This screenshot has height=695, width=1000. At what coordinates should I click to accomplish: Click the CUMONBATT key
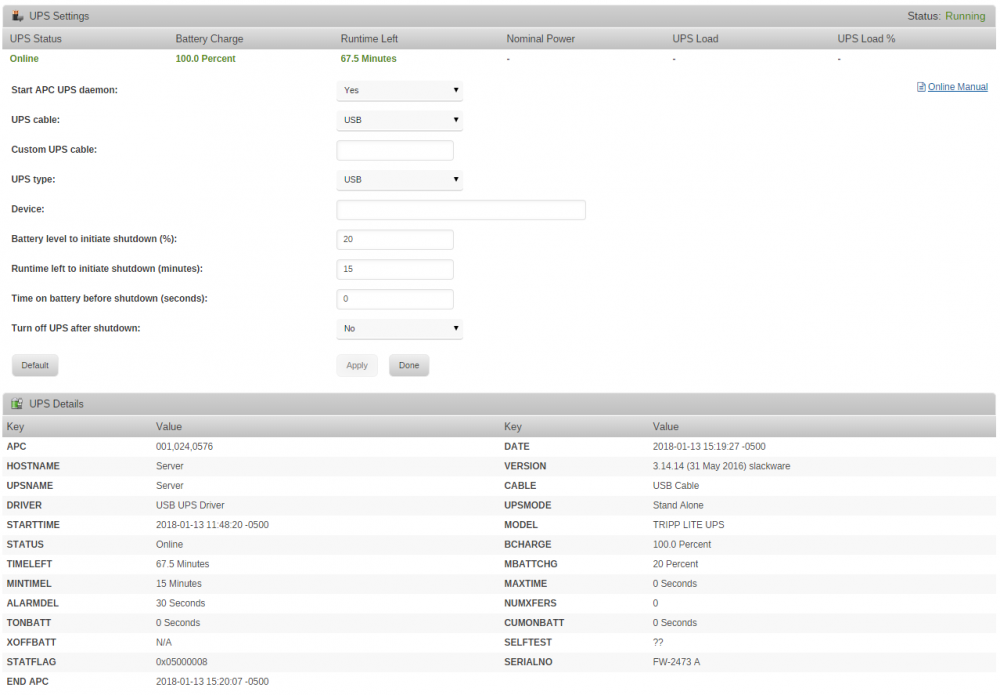tap(534, 623)
